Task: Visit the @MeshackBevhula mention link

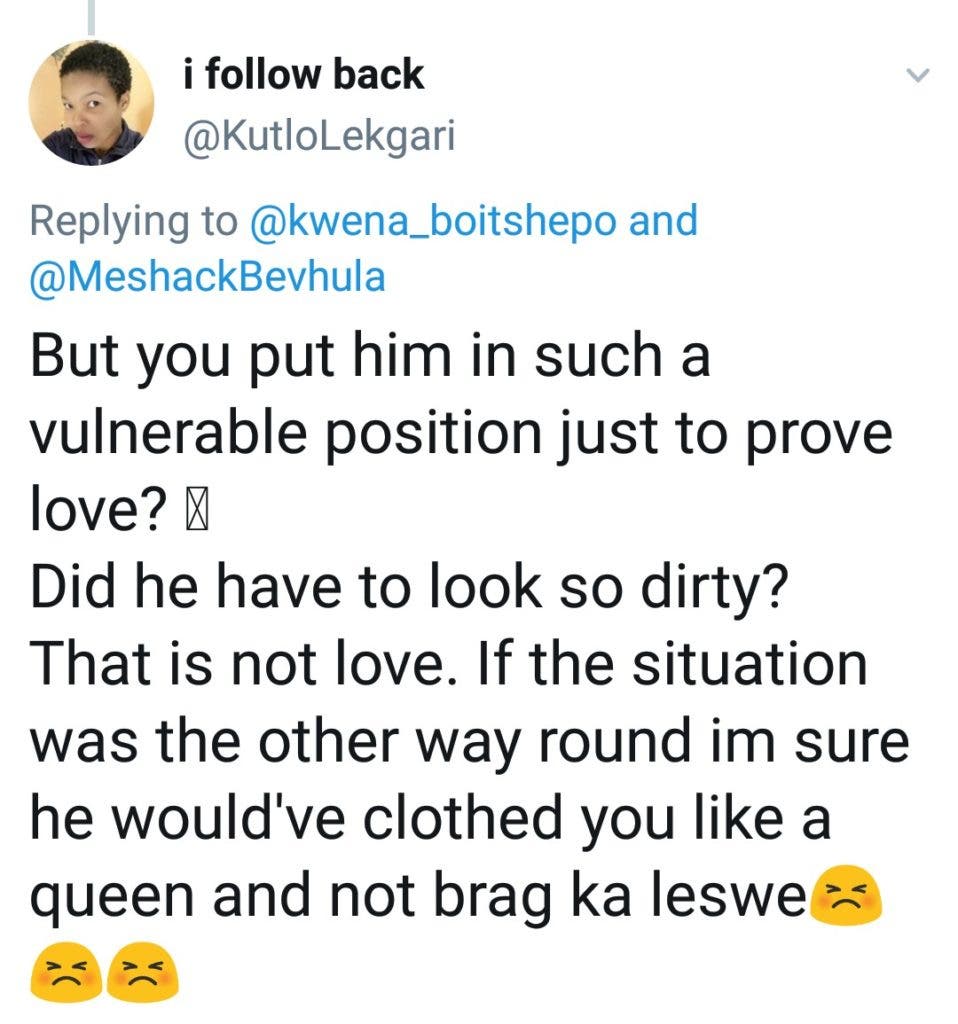Action: click(208, 276)
